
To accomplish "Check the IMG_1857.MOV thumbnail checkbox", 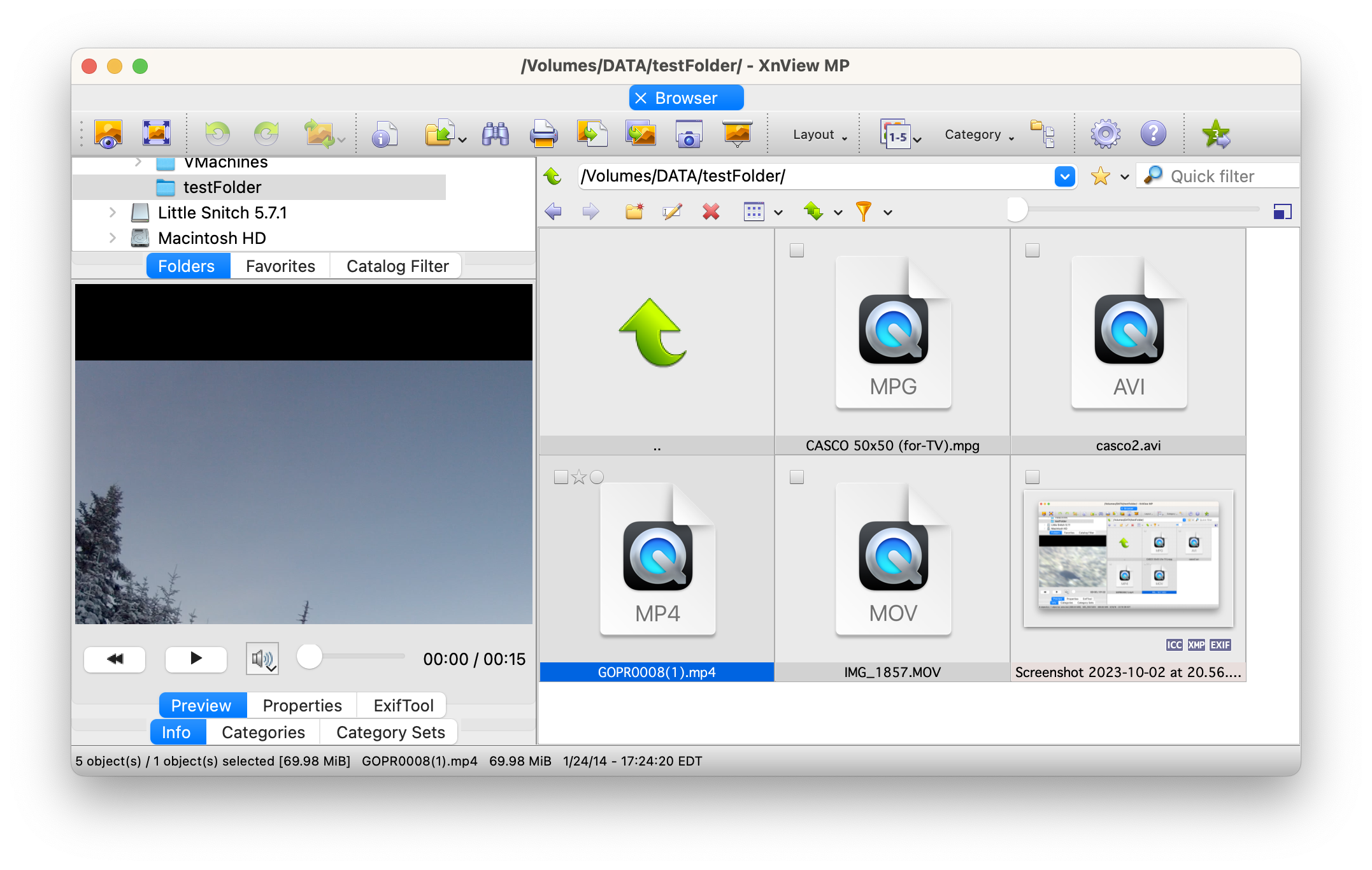I will pyautogui.click(x=797, y=477).
